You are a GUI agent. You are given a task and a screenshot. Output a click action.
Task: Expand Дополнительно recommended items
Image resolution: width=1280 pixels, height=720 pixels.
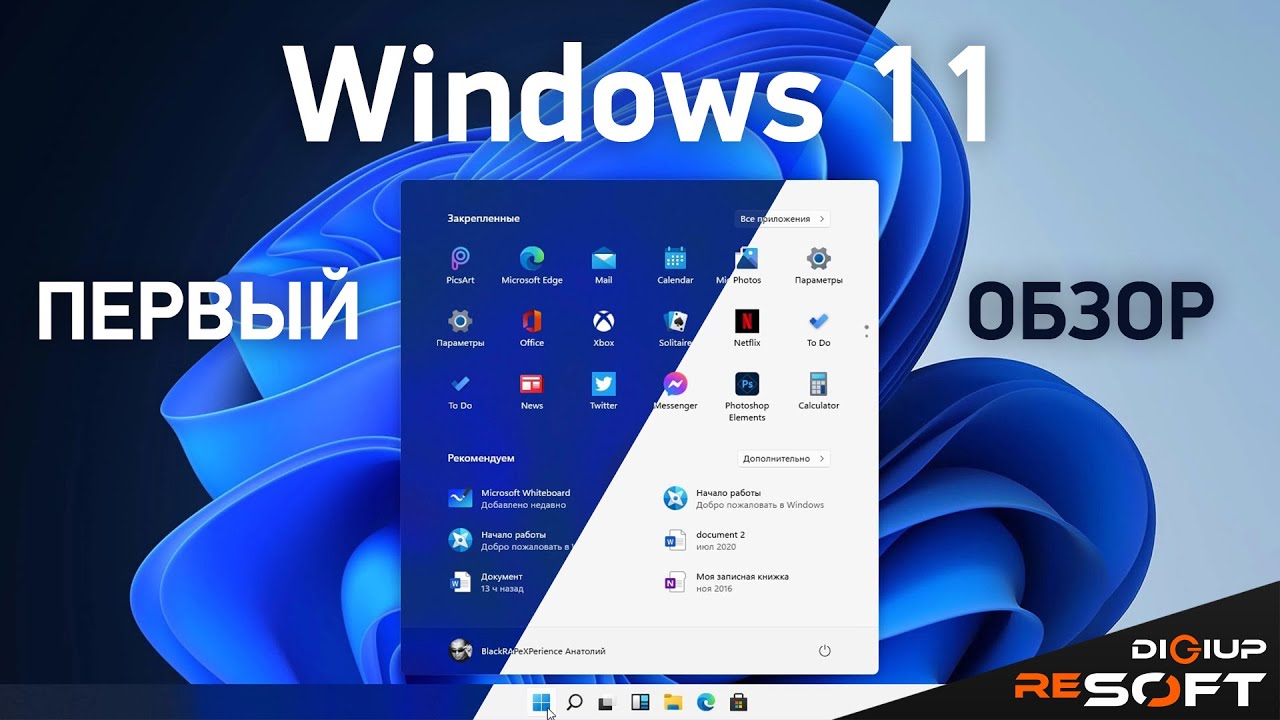coord(783,458)
